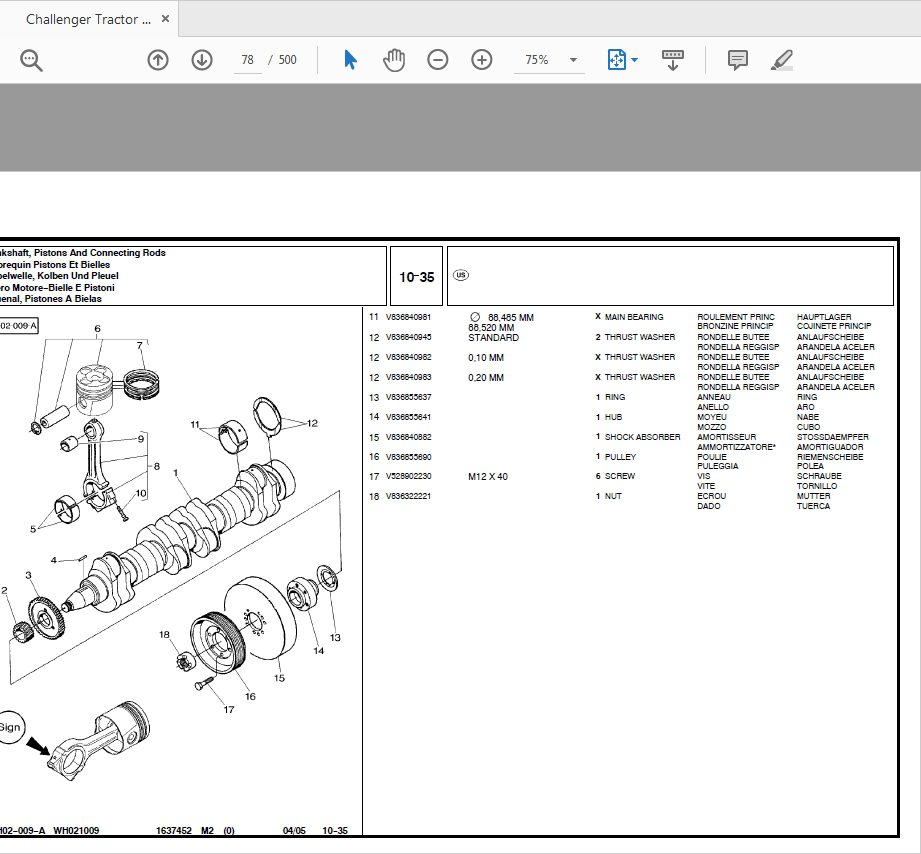
Task: Open the sticky note comment tool
Action: [737, 60]
